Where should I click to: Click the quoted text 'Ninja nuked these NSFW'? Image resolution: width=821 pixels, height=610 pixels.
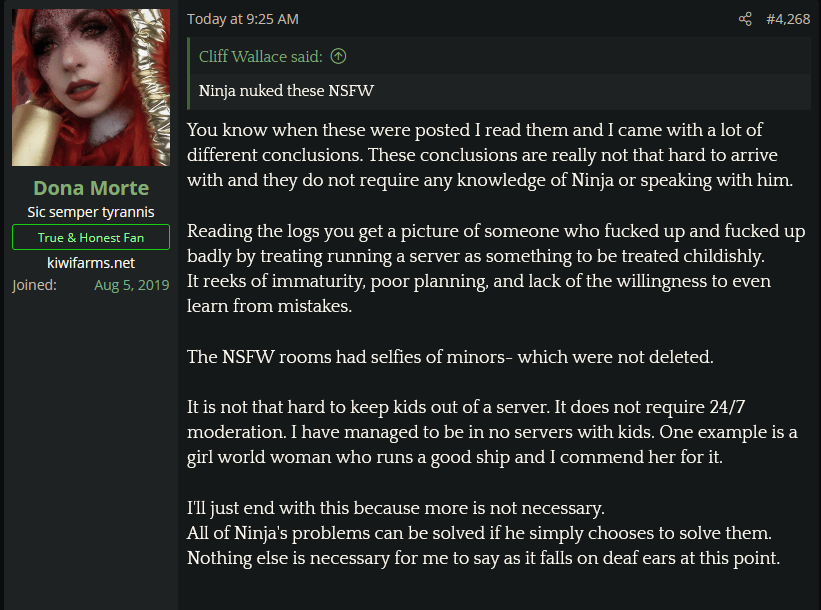tap(286, 91)
